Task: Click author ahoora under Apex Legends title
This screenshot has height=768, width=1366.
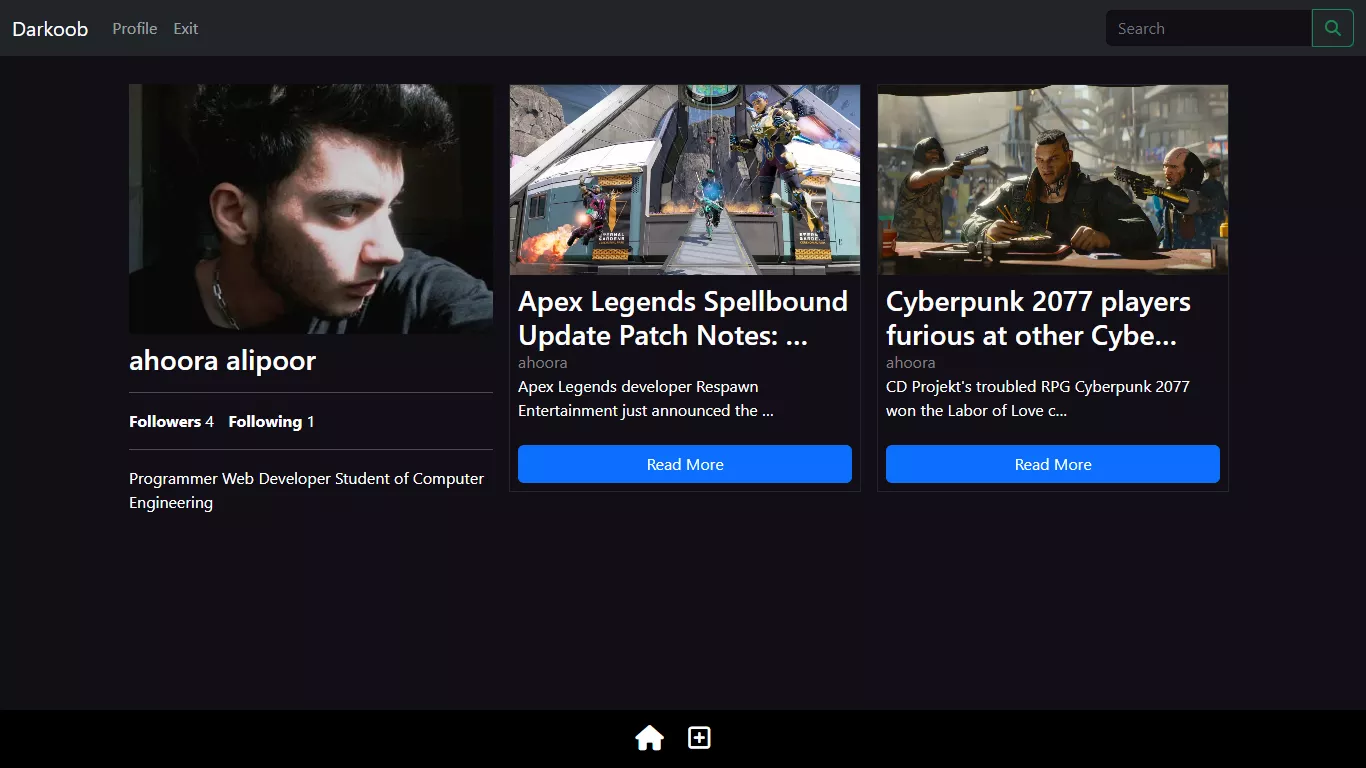Action: click(x=543, y=362)
